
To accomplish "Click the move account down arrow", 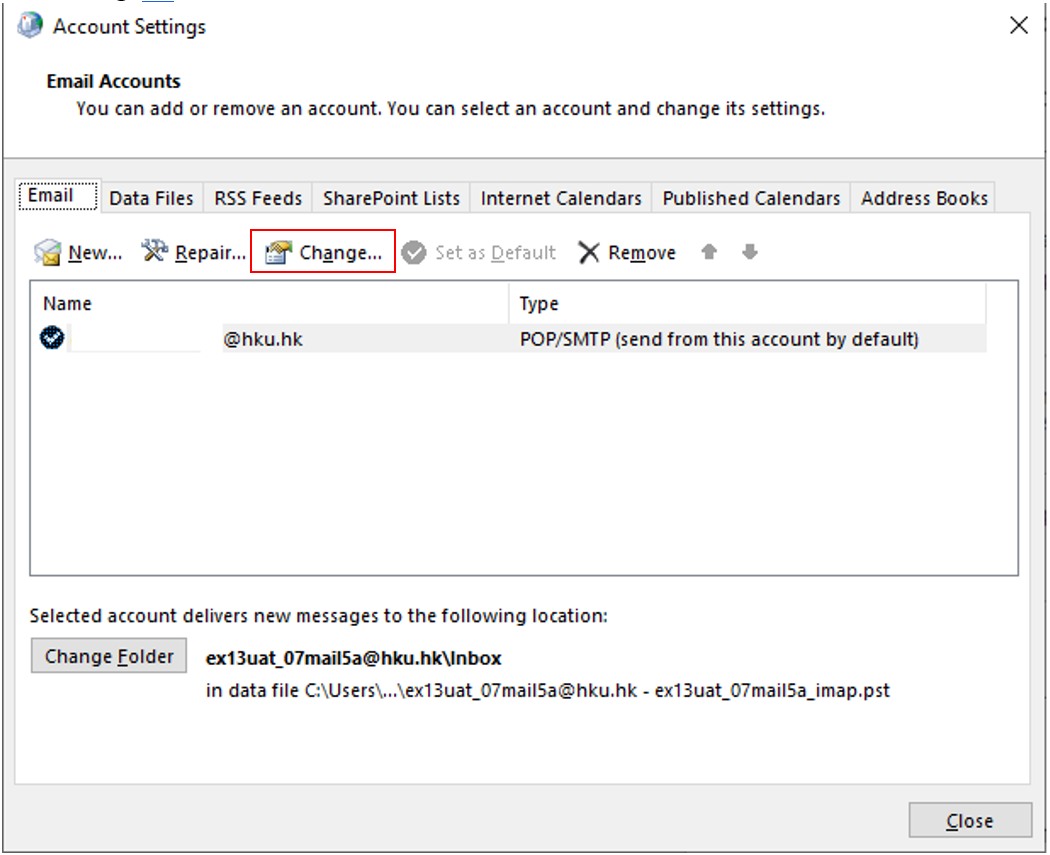I will pos(749,252).
